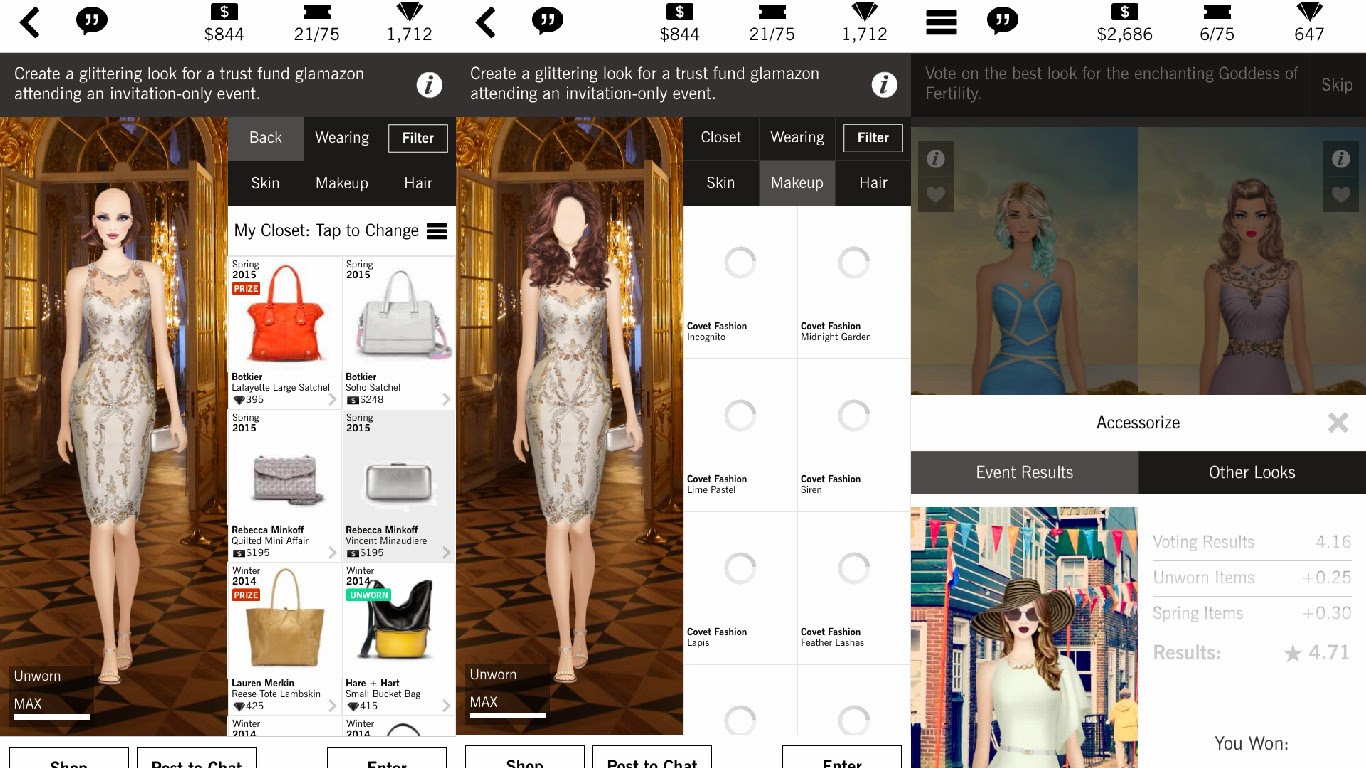1366x768 pixels.
Task: Select the Hare + Hart Small Bucket Bag
Action: click(399, 639)
